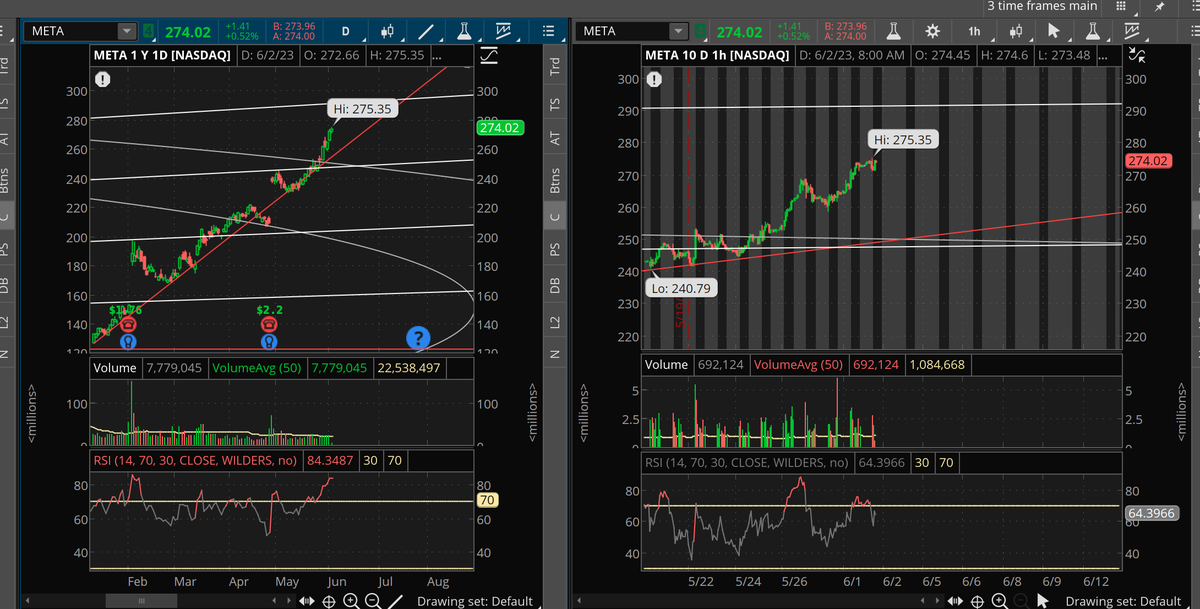Click the line drawing icon below left chart
Viewport: 1200px width, 609px height.
coord(395,601)
